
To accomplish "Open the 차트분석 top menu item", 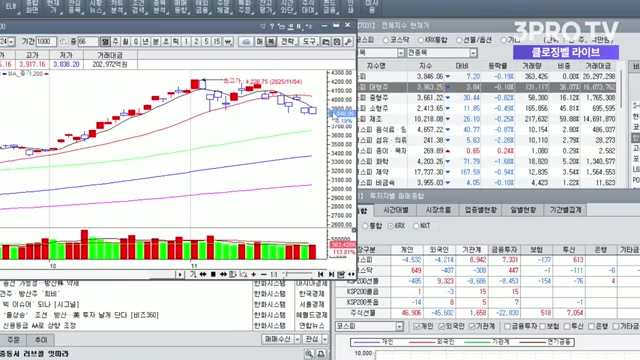I will (118, 7).
